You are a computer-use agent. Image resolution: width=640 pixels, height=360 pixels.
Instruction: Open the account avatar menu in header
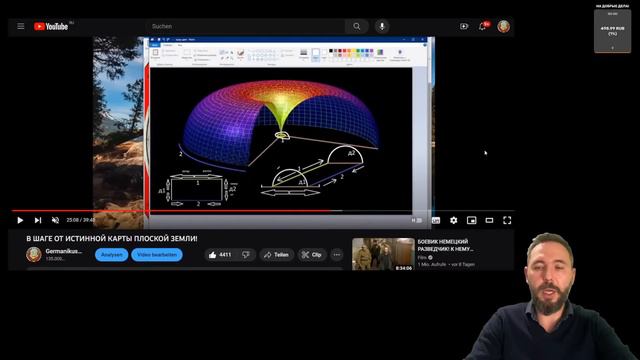click(504, 26)
